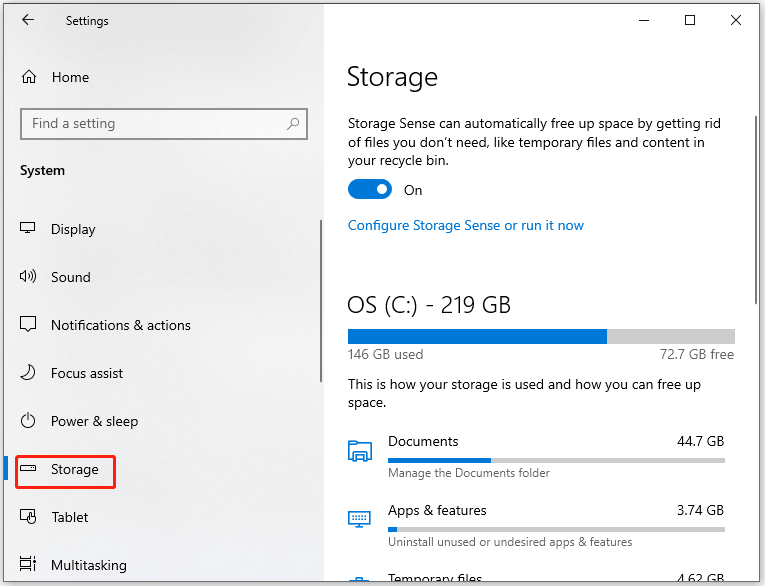Click the Apps & features keyboard icon
Image resolution: width=765 pixels, height=586 pixels.
pos(360,519)
